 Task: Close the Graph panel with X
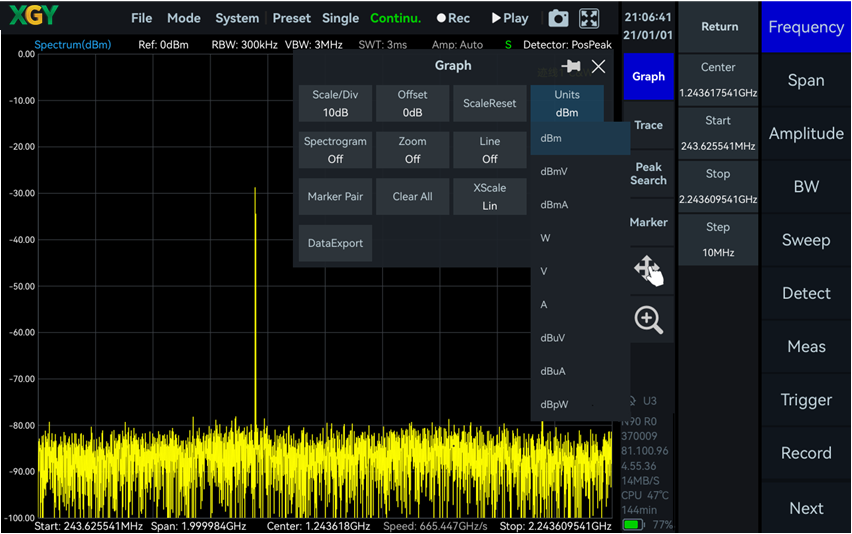598,66
